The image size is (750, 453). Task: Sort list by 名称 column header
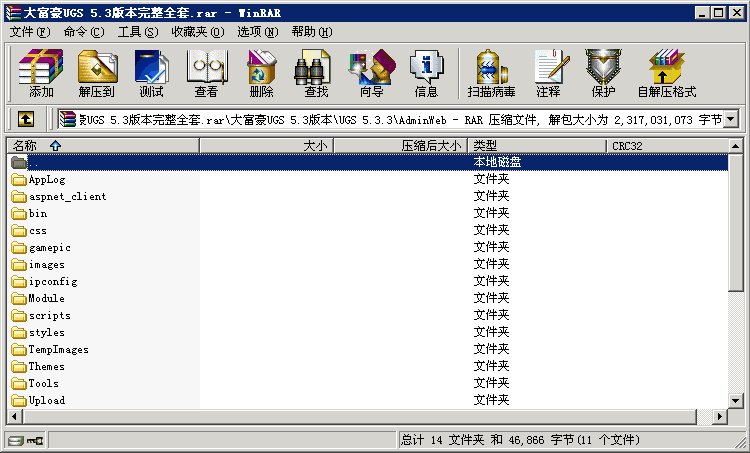[x=100, y=146]
